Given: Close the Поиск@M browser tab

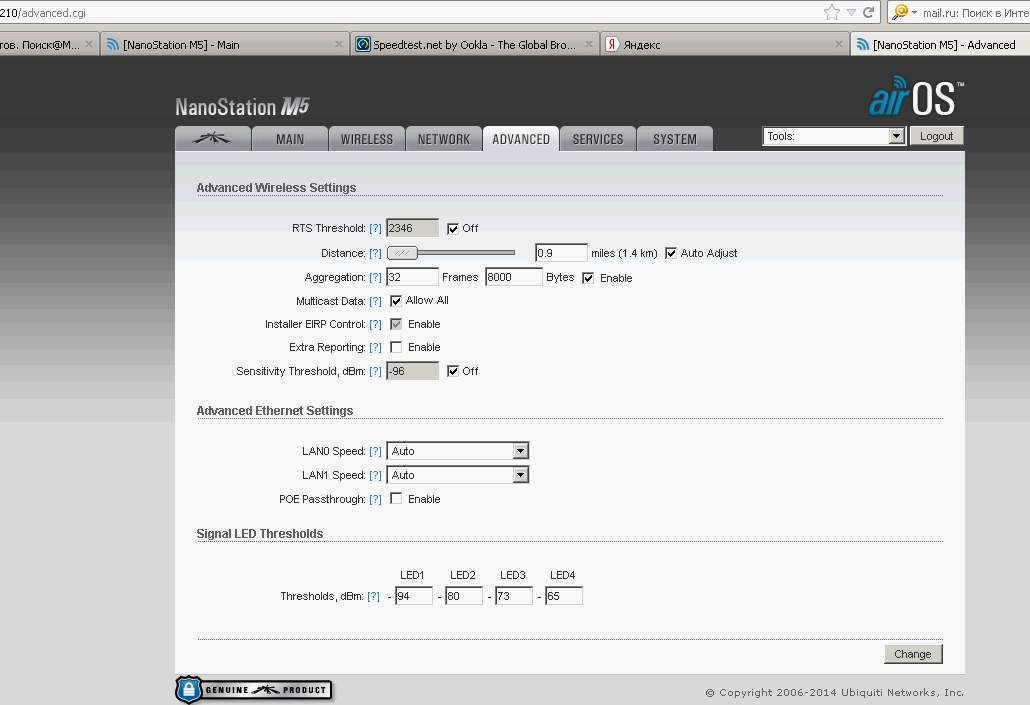Looking at the screenshot, I should click(x=89, y=44).
